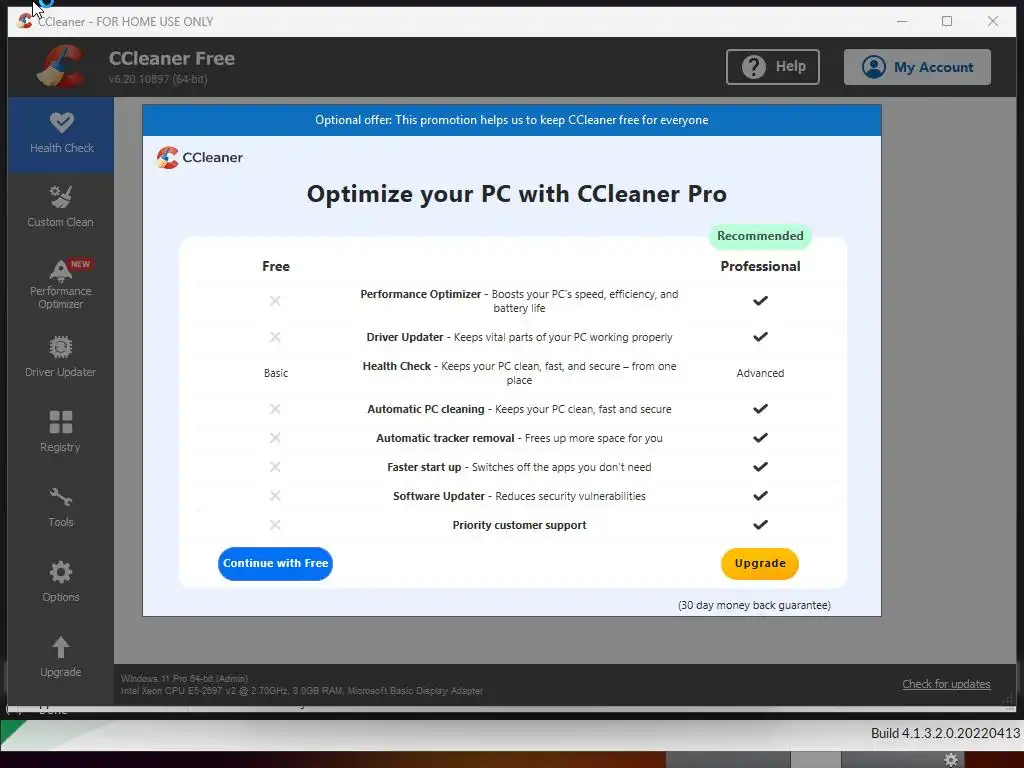Click the yellow Upgrade button
This screenshot has height=768, width=1024.
(x=760, y=564)
